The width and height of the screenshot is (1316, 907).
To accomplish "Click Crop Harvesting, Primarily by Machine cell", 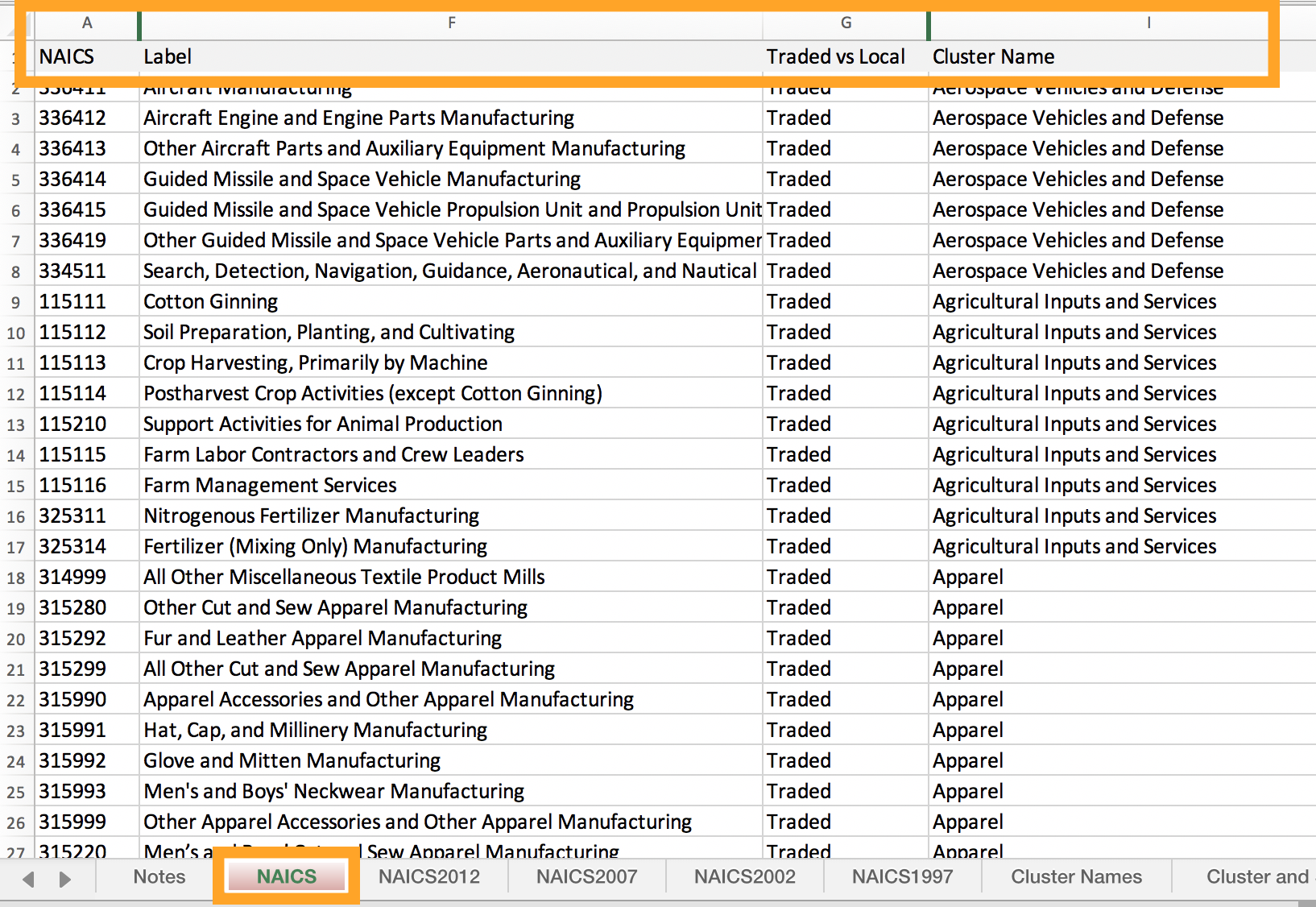I will pyautogui.click(x=452, y=362).
